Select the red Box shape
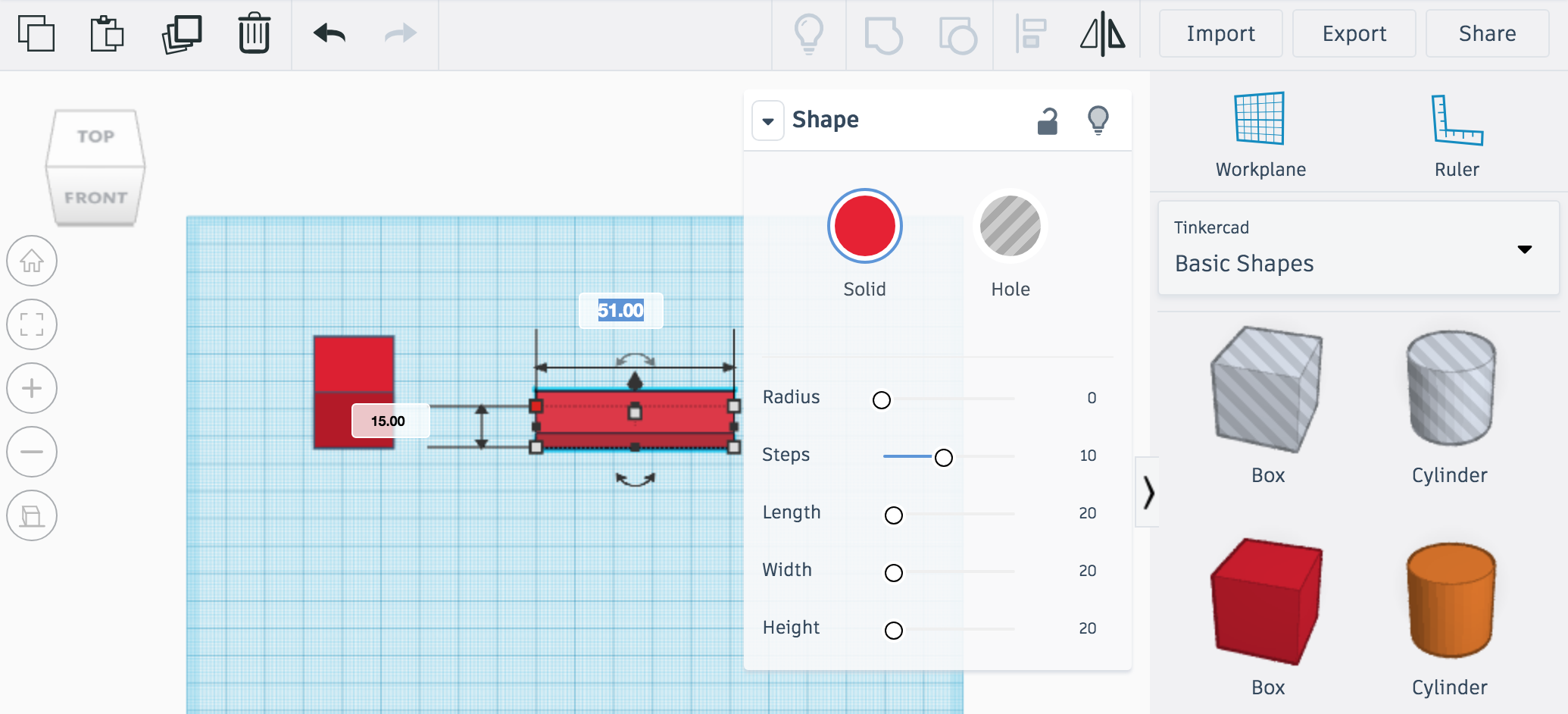This screenshot has height=714, width=1568. pos(1267,602)
